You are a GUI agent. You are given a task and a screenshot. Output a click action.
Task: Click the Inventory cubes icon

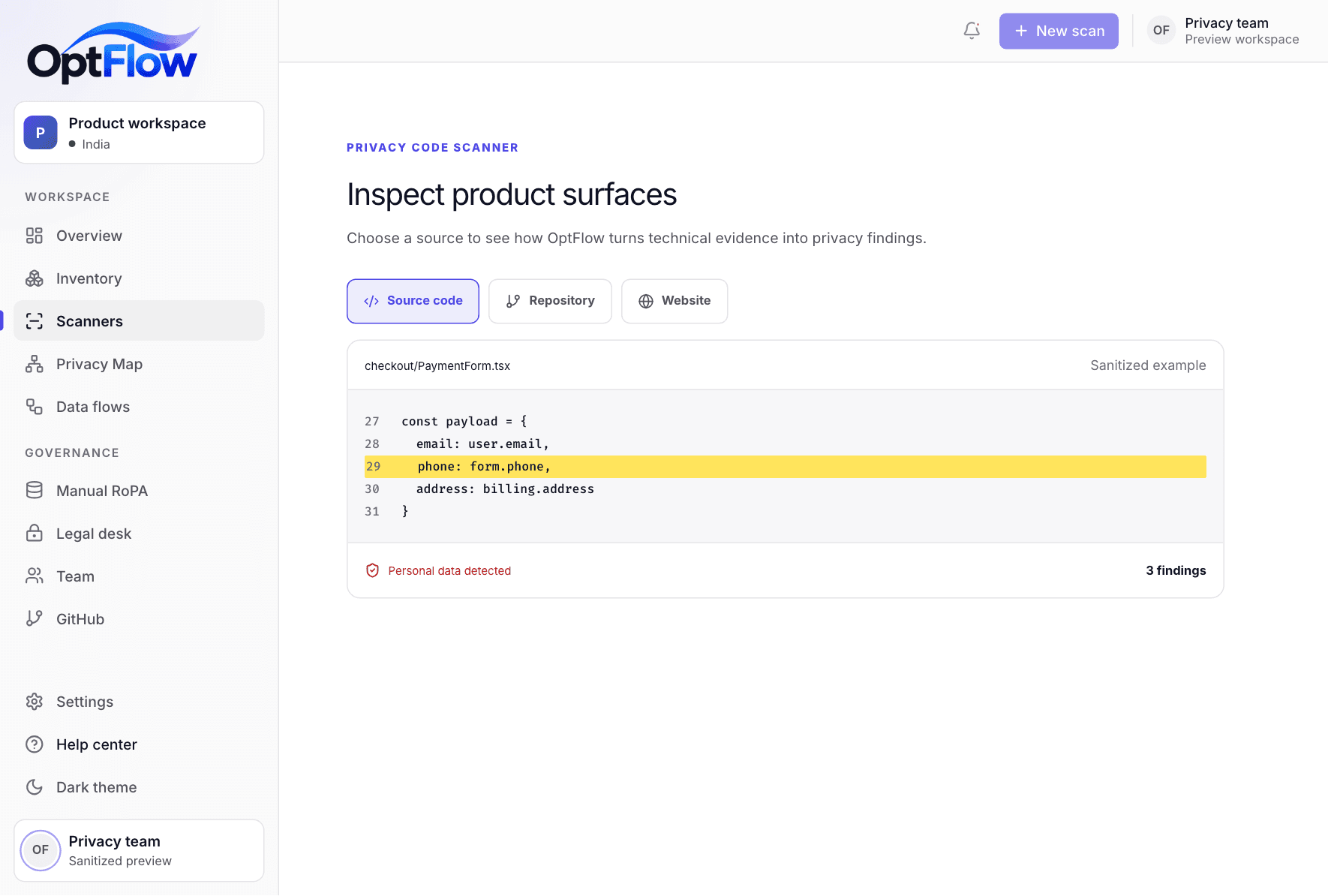[35, 278]
